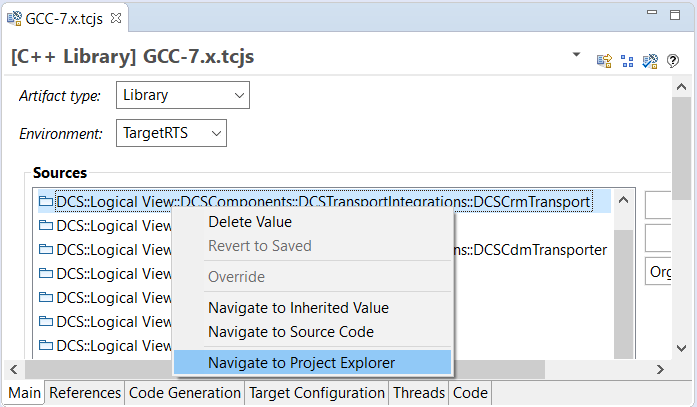The width and height of the screenshot is (697, 407).
Task: Choose Override in the context menu
Action: 312,277
